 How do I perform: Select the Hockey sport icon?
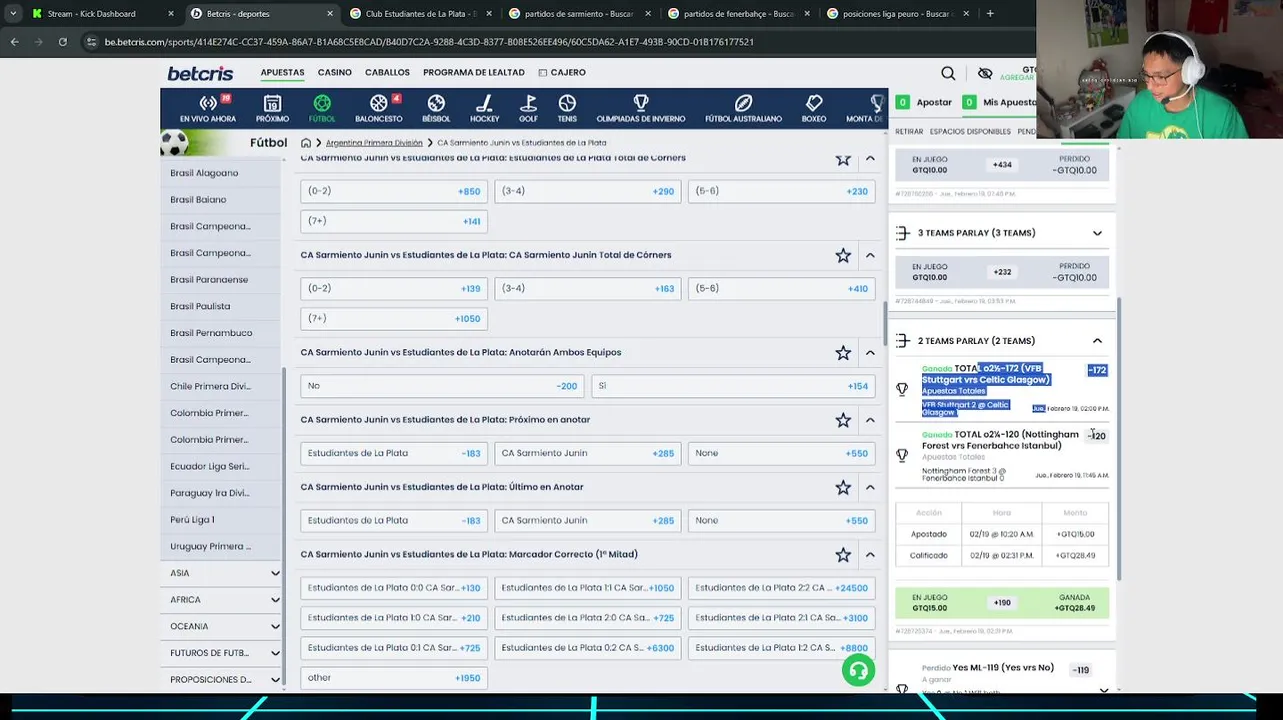click(x=484, y=109)
